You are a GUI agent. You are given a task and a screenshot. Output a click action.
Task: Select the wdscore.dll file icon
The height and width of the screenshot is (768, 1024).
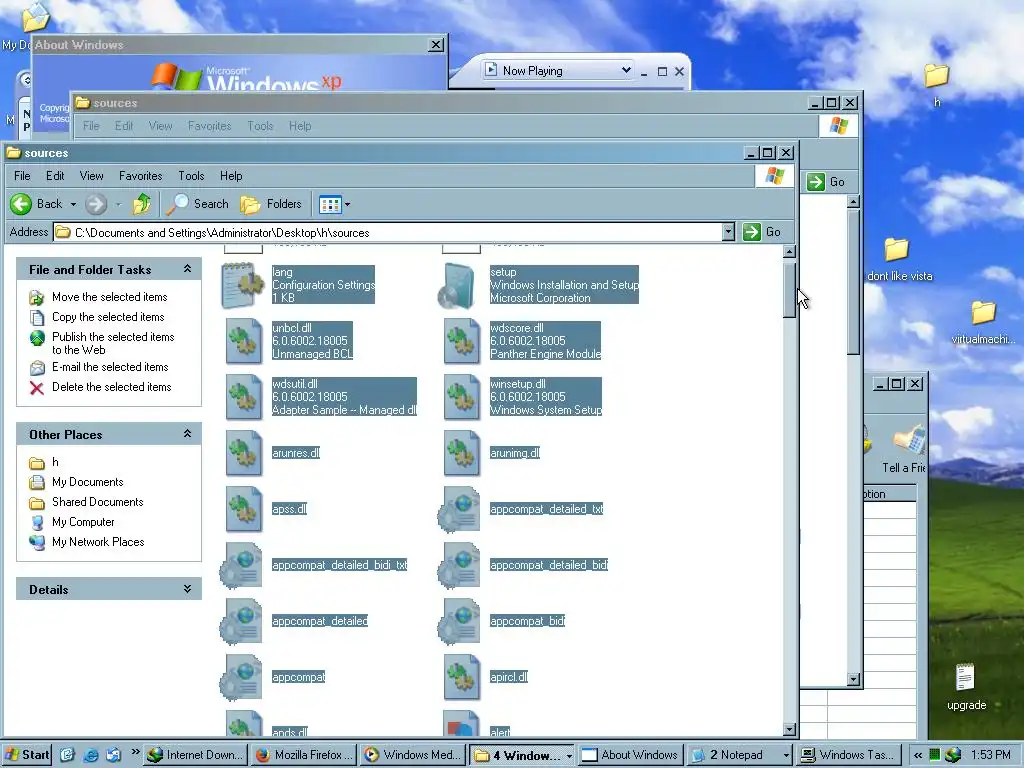pyautogui.click(x=462, y=341)
